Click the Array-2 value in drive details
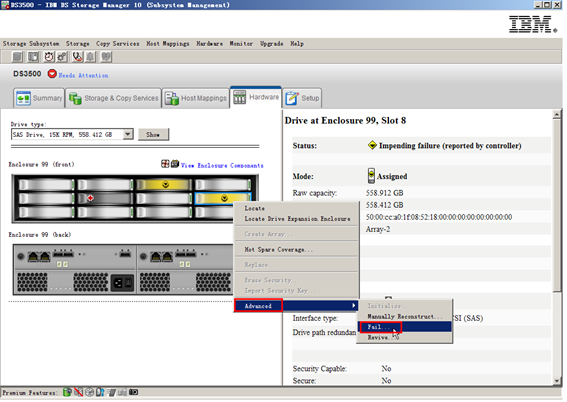This screenshot has width=567, height=402. (x=378, y=229)
